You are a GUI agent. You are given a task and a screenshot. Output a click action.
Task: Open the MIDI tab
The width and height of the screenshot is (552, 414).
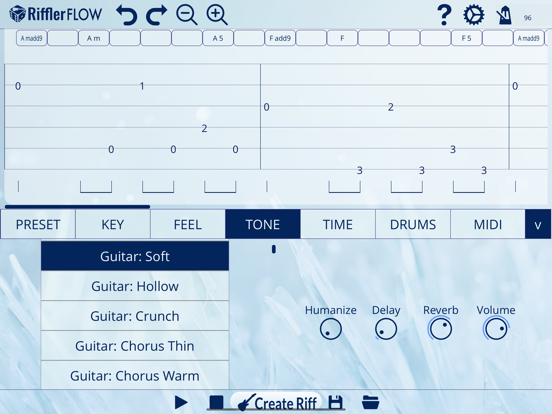(488, 224)
